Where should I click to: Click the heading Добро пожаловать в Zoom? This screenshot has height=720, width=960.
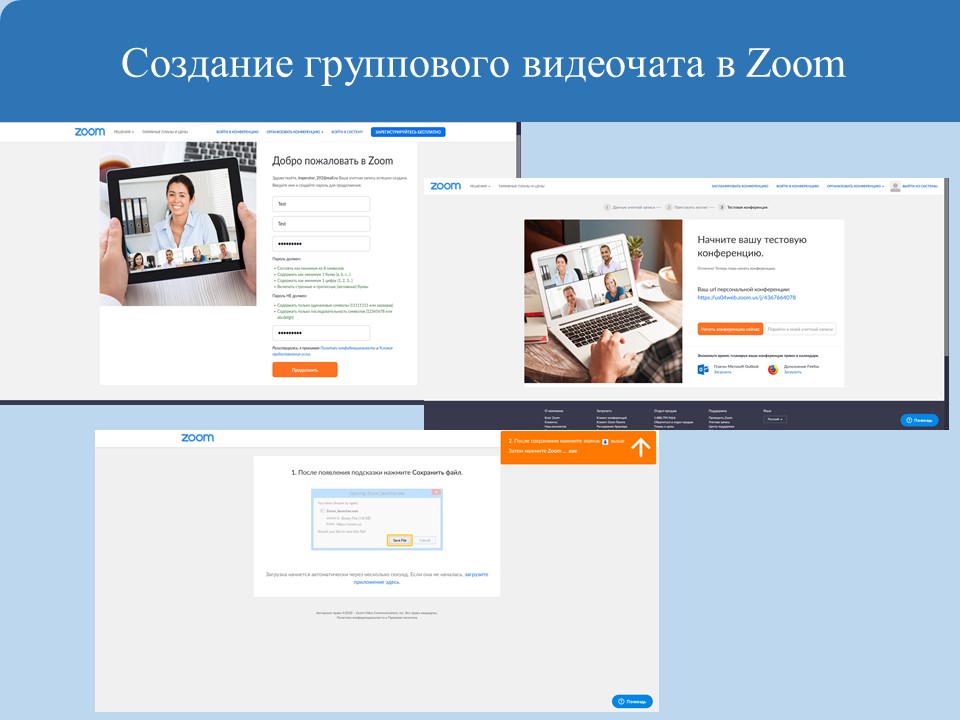pyautogui.click(x=332, y=161)
